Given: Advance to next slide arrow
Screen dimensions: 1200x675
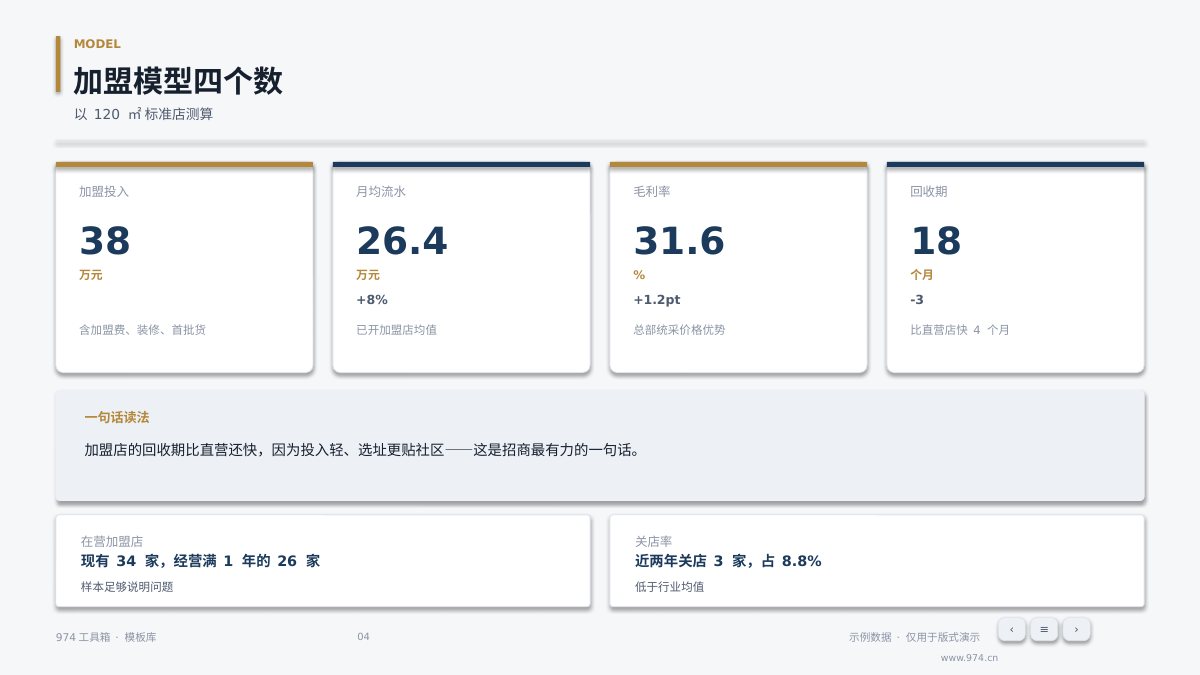Looking at the screenshot, I should (1076, 629).
